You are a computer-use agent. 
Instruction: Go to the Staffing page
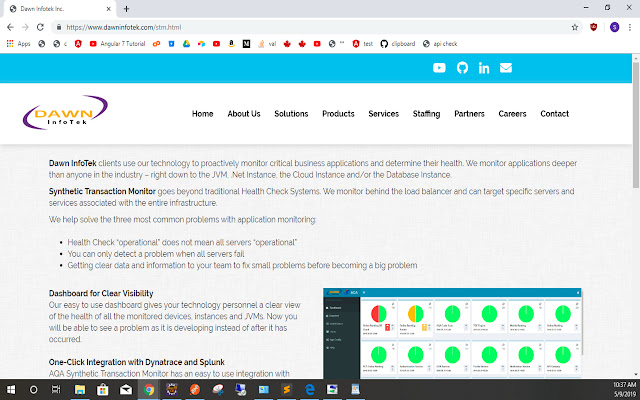[x=426, y=114]
